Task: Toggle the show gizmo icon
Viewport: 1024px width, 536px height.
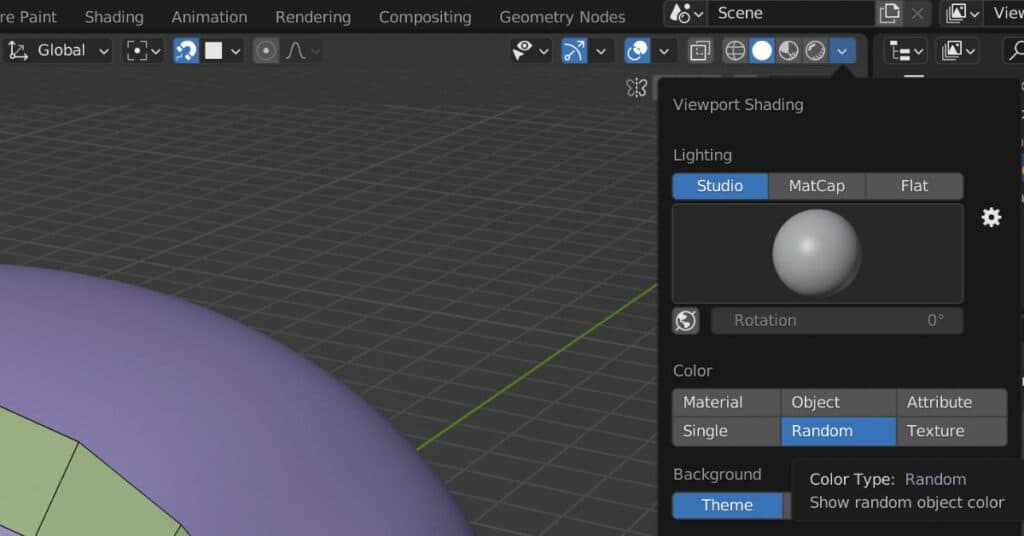Action: (x=574, y=51)
